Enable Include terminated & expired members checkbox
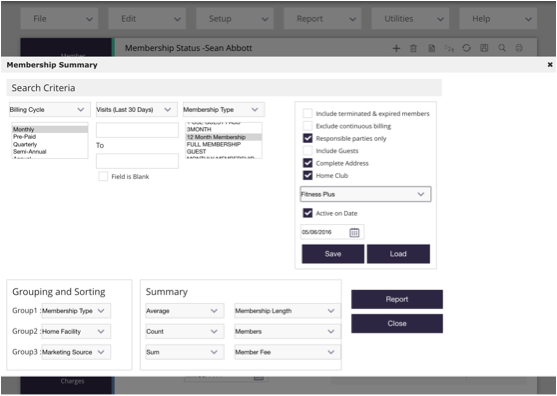Image resolution: width=557 pixels, height=396 pixels. click(x=308, y=114)
